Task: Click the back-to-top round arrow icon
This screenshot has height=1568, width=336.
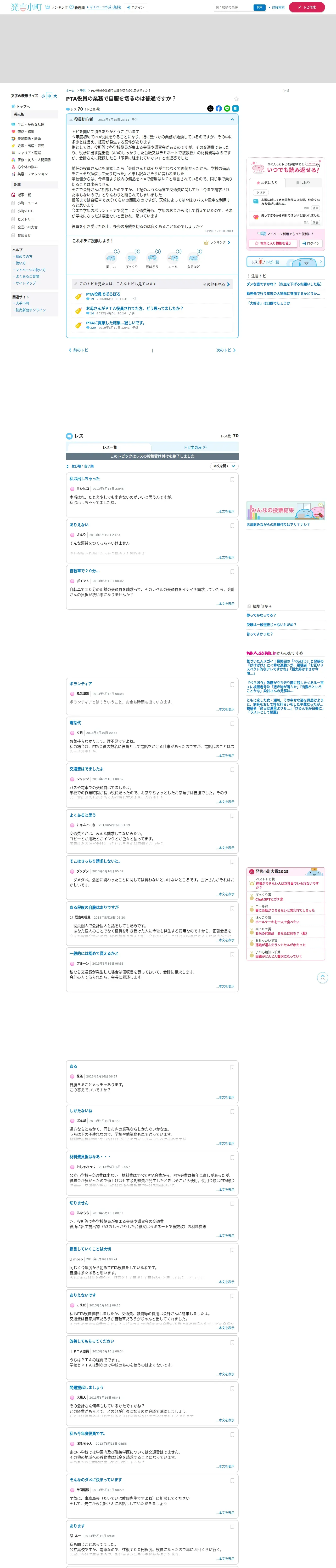Action: click(323, 978)
